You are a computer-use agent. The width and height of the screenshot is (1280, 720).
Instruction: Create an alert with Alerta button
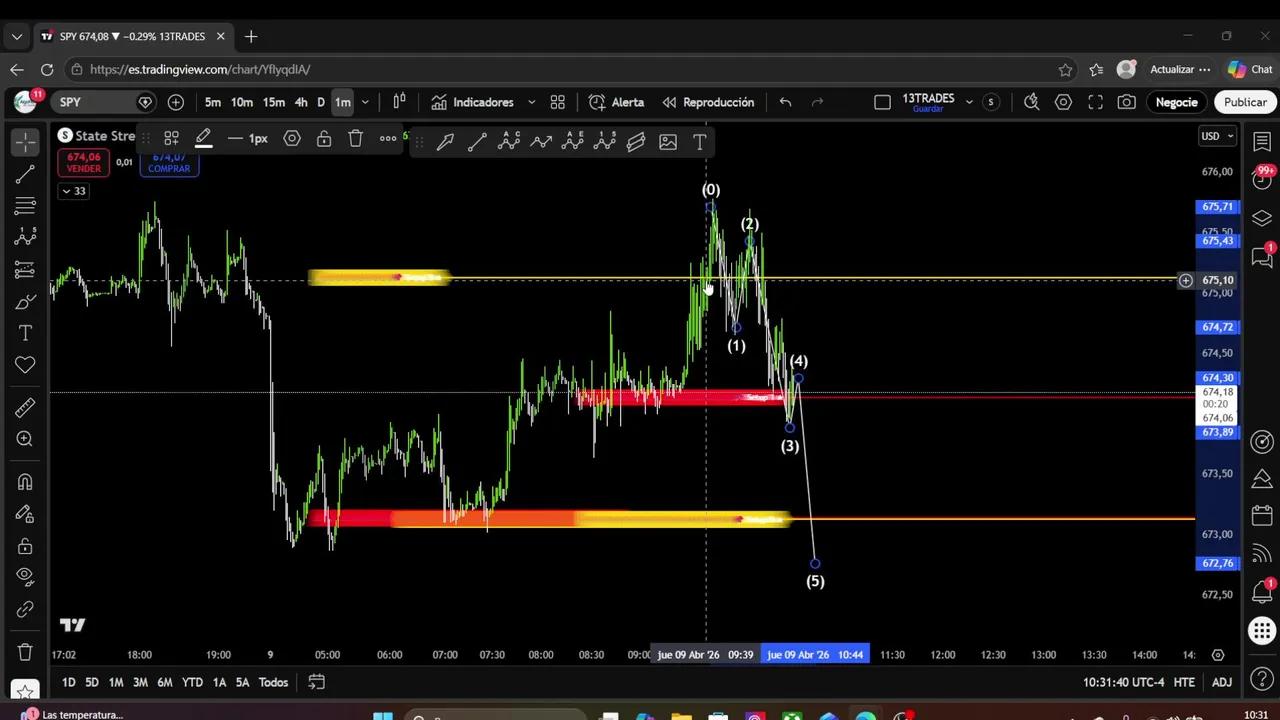[x=616, y=102]
